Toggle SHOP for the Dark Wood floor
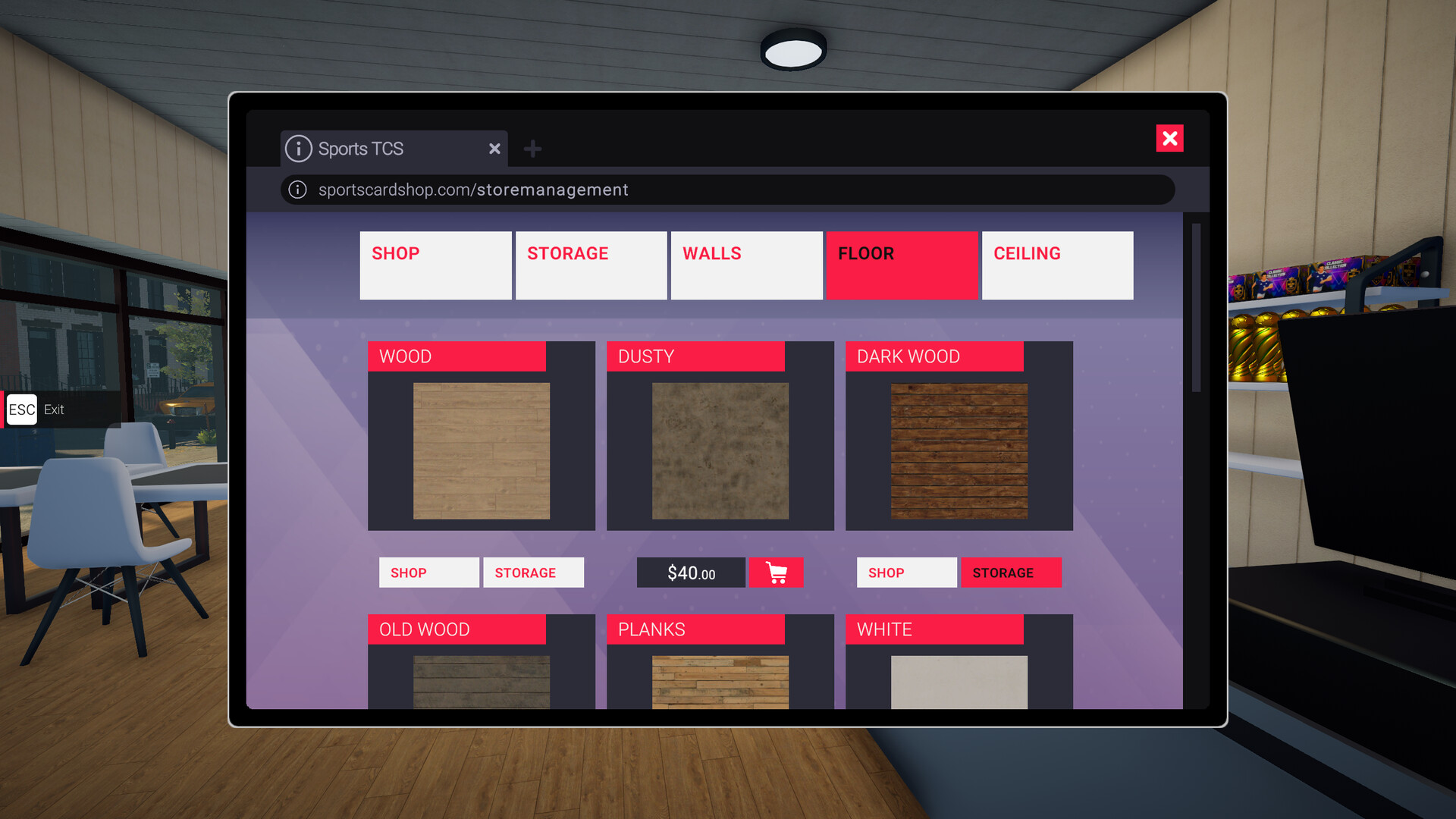 point(906,573)
